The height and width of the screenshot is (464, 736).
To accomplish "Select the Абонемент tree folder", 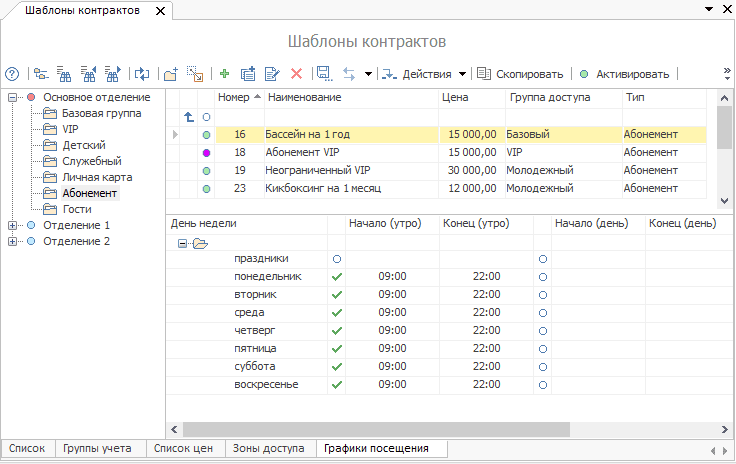I will point(90,193).
